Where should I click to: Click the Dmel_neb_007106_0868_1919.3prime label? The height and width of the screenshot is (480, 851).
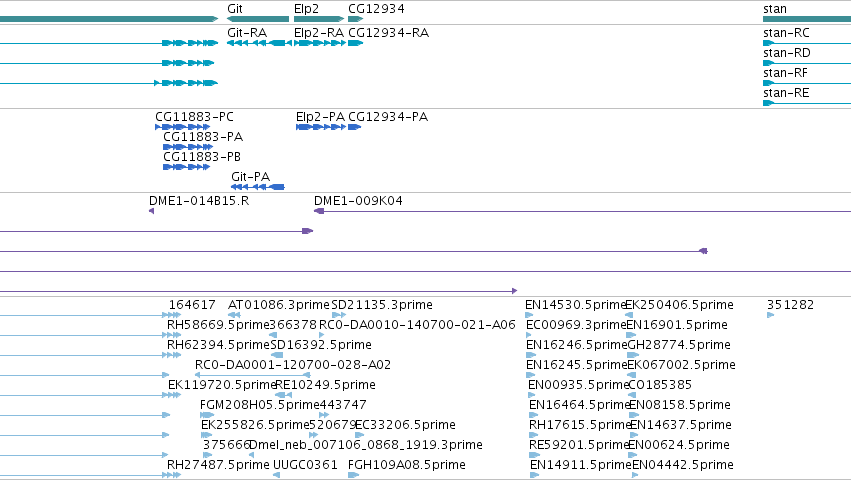coord(366,446)
